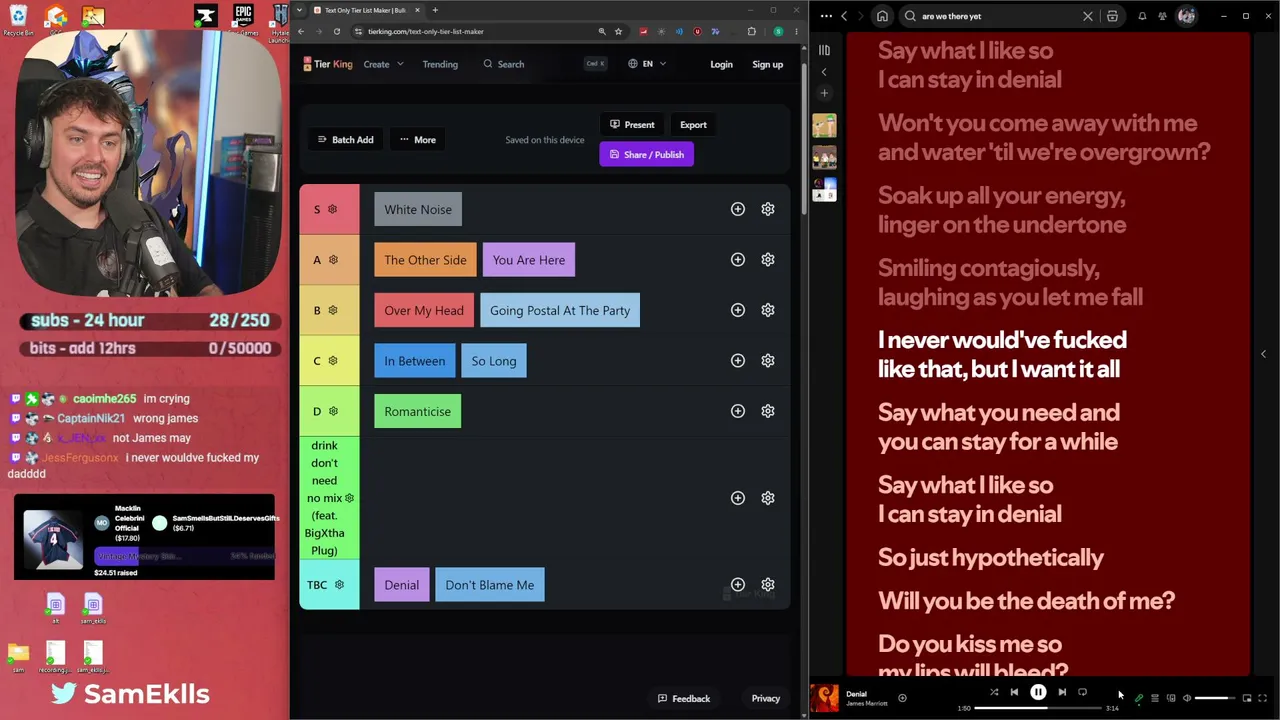Open the Trending page on Tier King
1280x720 pixels.
tap(440, 64)
